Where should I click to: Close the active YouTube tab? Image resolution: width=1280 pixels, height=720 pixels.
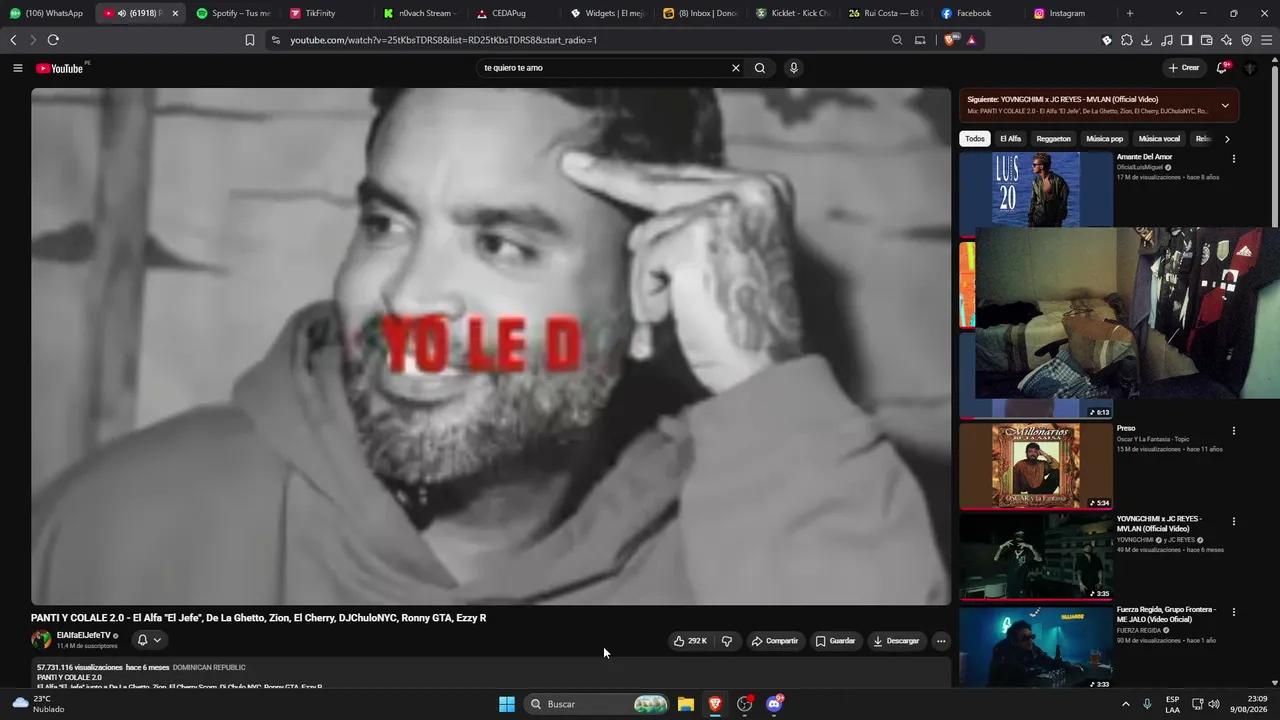coord(175,13)
